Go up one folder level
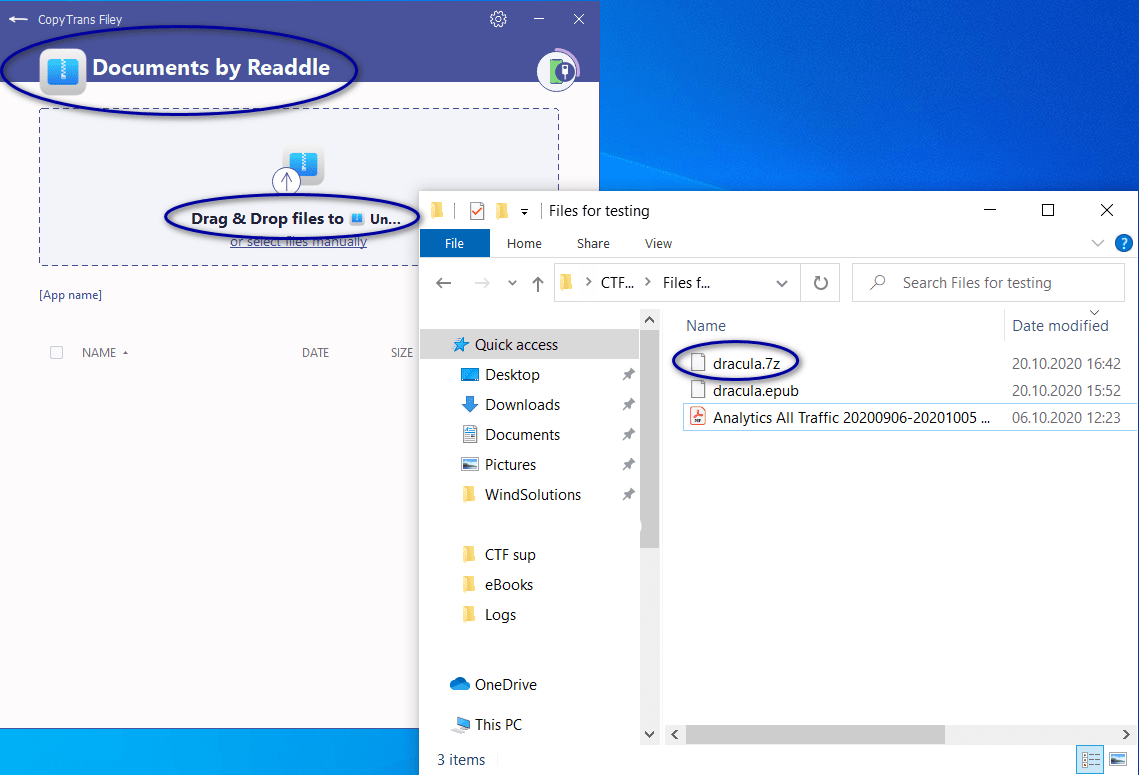The image size is (1139, 775). click(538, 283)
